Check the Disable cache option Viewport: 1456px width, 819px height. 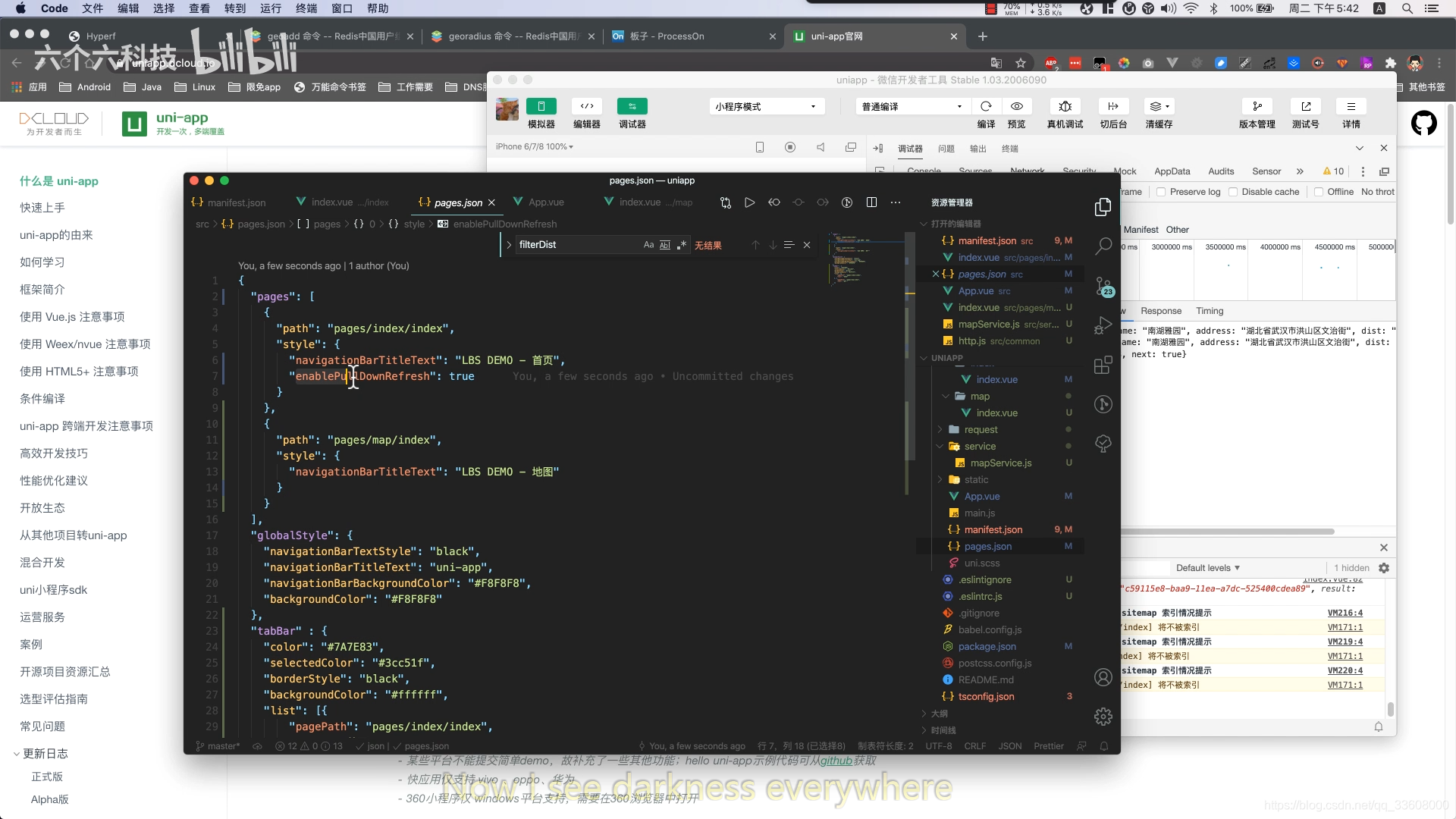coord(1233,192)
